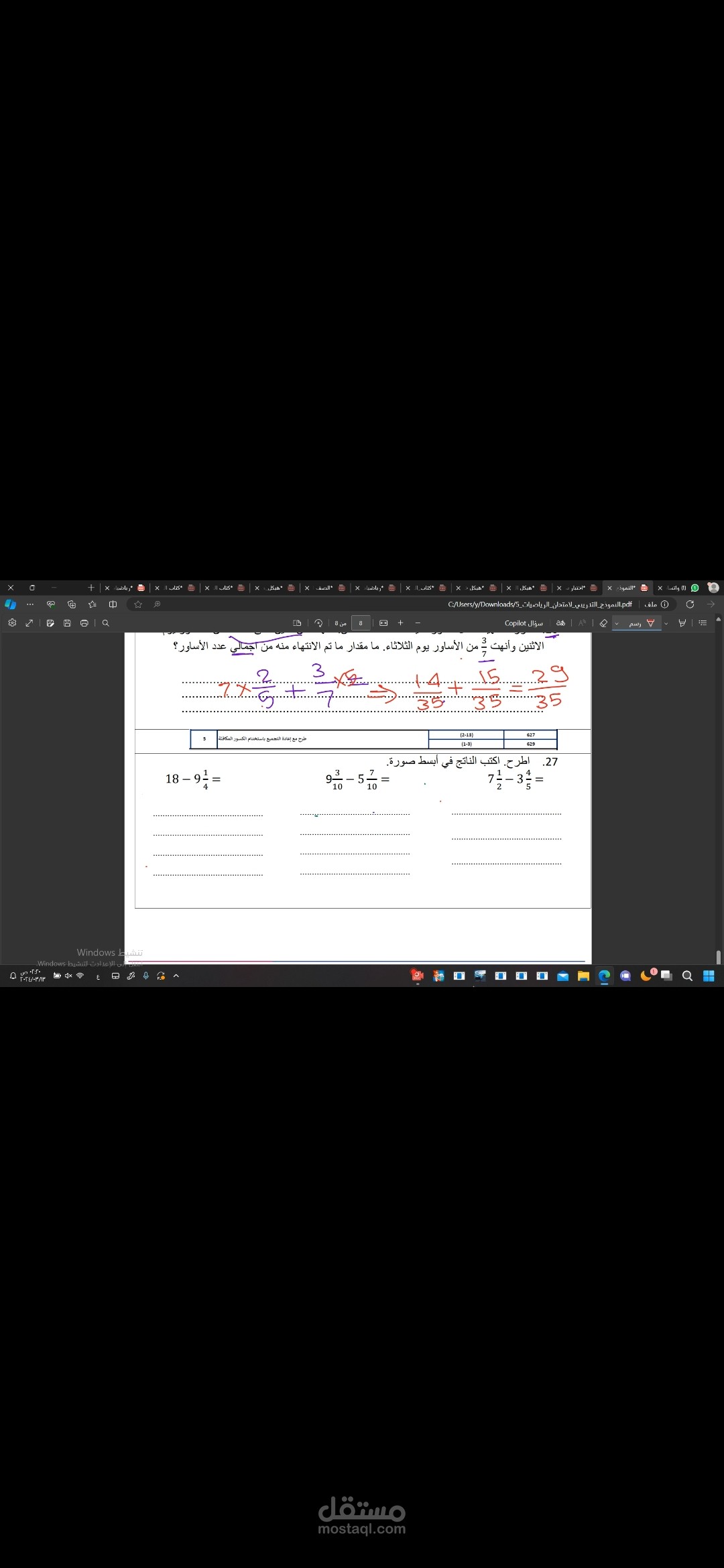Open File Explorer from taskbar
Image resolution: width=724 pixels, height=1568 pixels.
click(x=583, y=976)
